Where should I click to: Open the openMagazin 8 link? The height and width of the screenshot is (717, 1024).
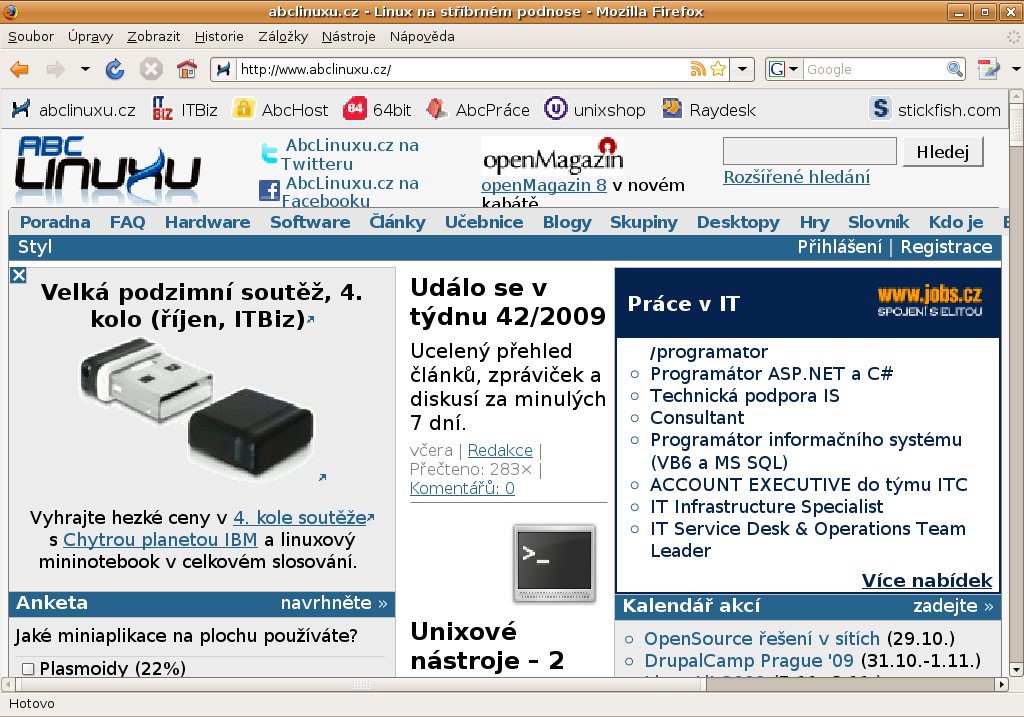pyautogui.click(x=544, y=185)
